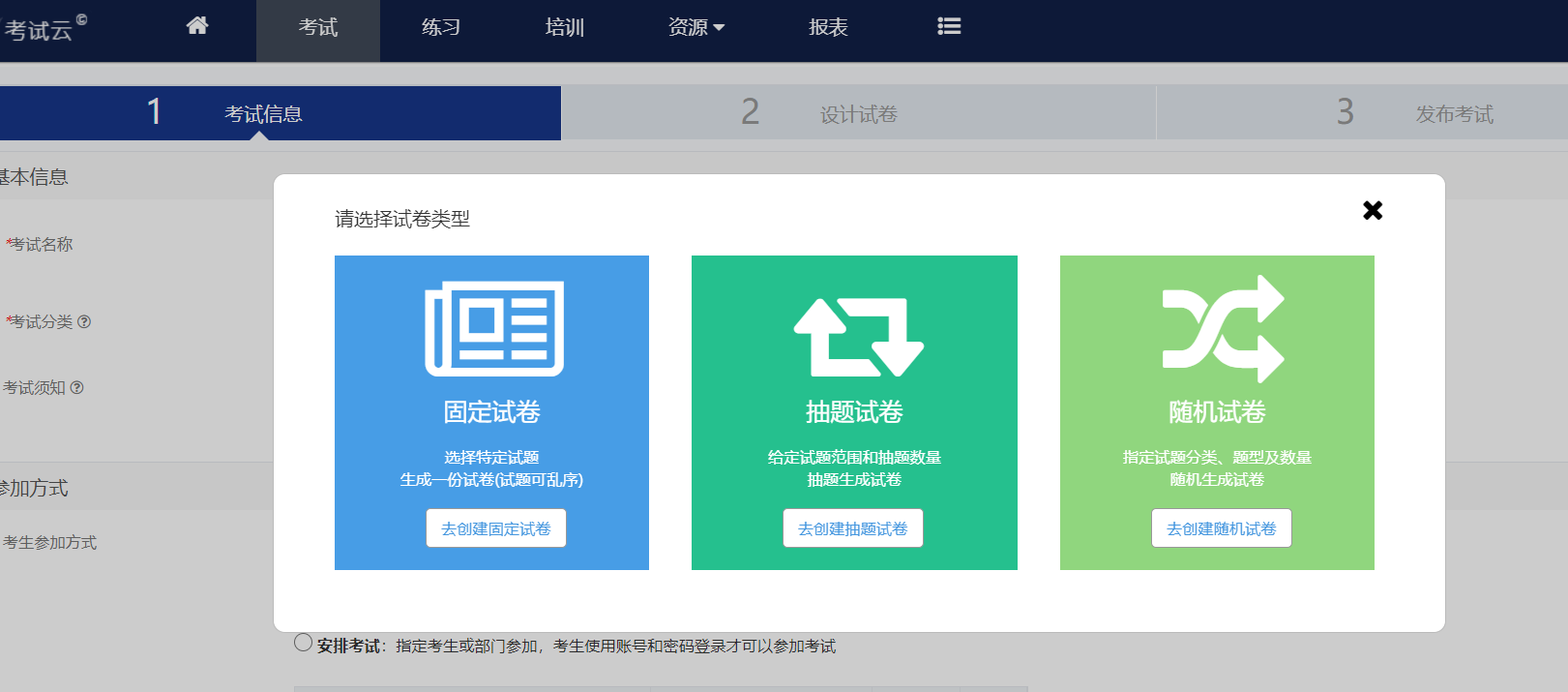Viewport: 1568px width, 692px height.
Task: Click the shuffle random paper icon
Action: 1223,329
